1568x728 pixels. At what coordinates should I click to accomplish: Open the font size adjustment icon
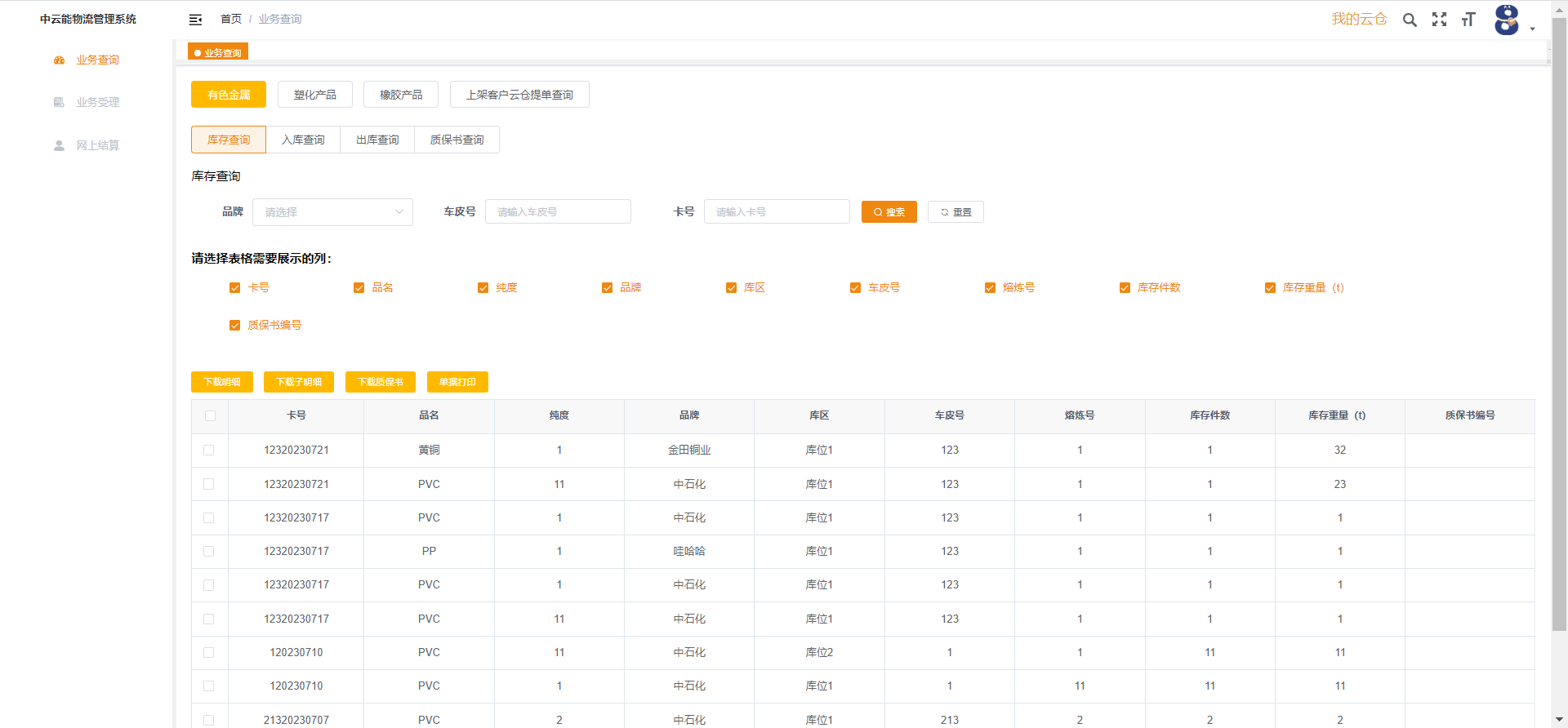pyautogui.click(x=1468, y=20)
